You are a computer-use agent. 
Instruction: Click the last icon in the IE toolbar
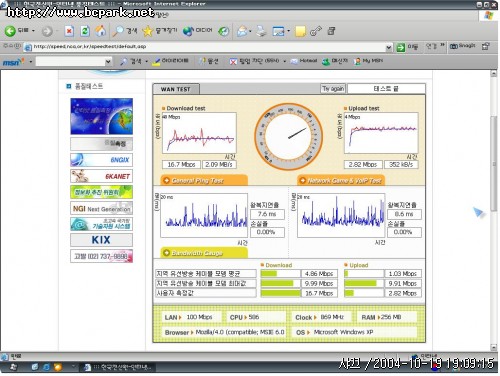(x=331, y=31)
